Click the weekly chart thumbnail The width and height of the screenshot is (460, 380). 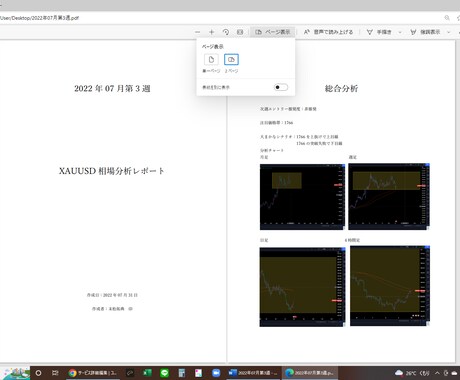point(389,197)
